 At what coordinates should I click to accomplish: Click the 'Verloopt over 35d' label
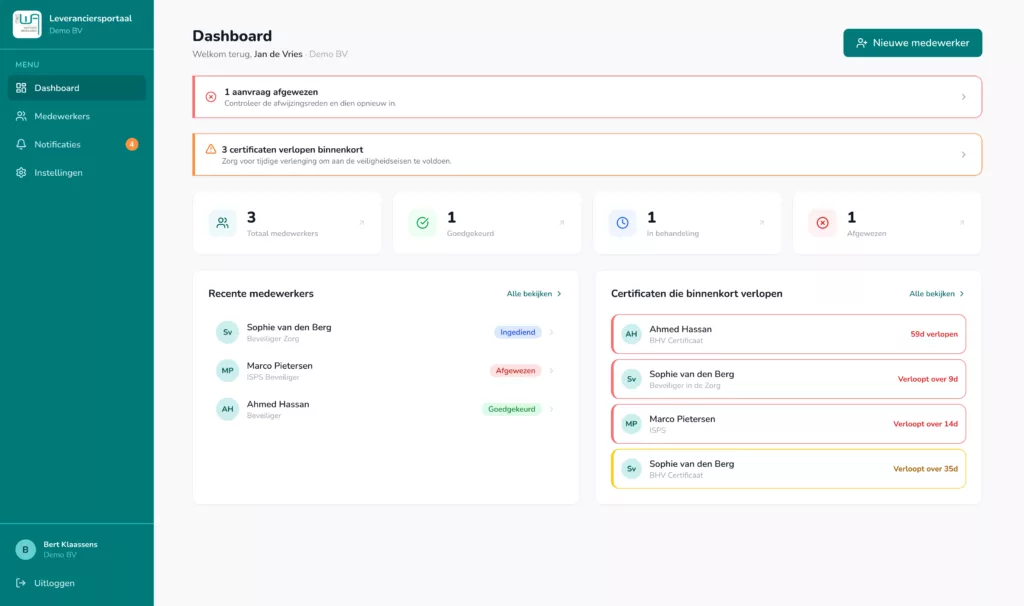925,469
